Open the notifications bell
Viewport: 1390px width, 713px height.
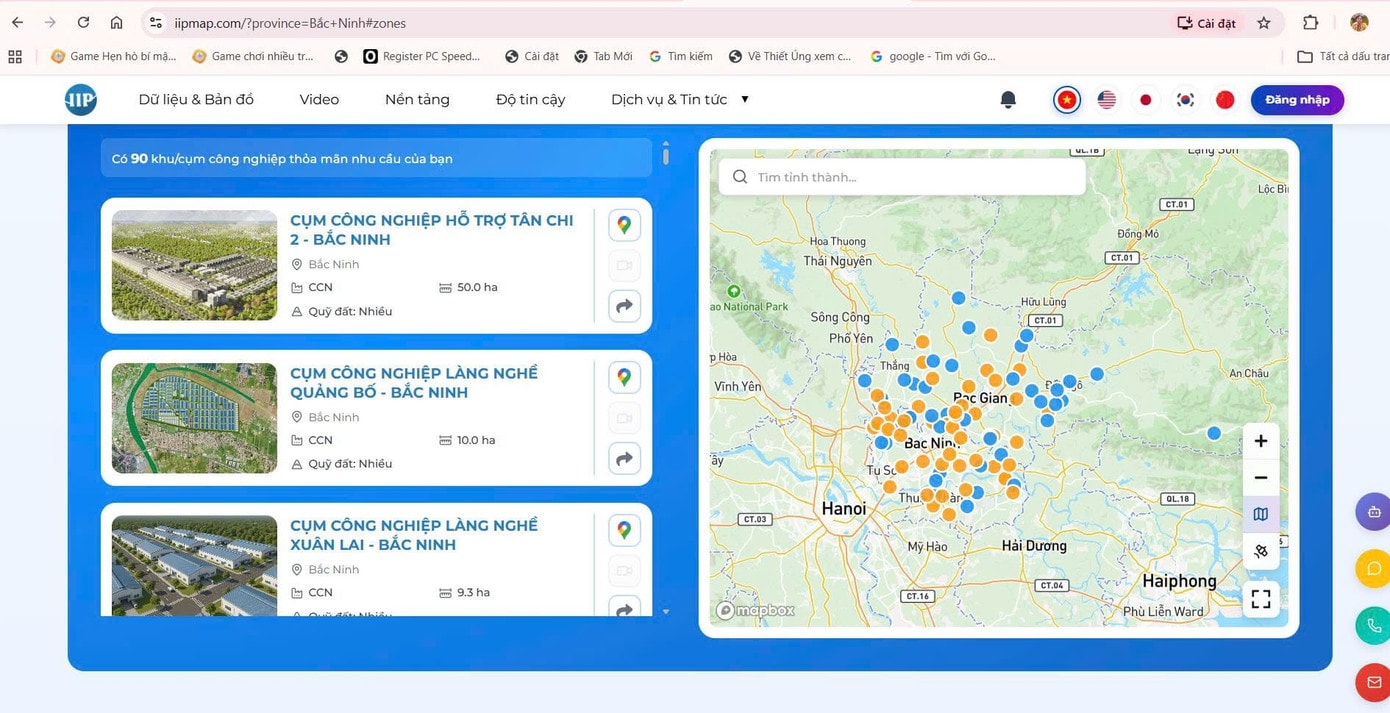point(1008,99)
